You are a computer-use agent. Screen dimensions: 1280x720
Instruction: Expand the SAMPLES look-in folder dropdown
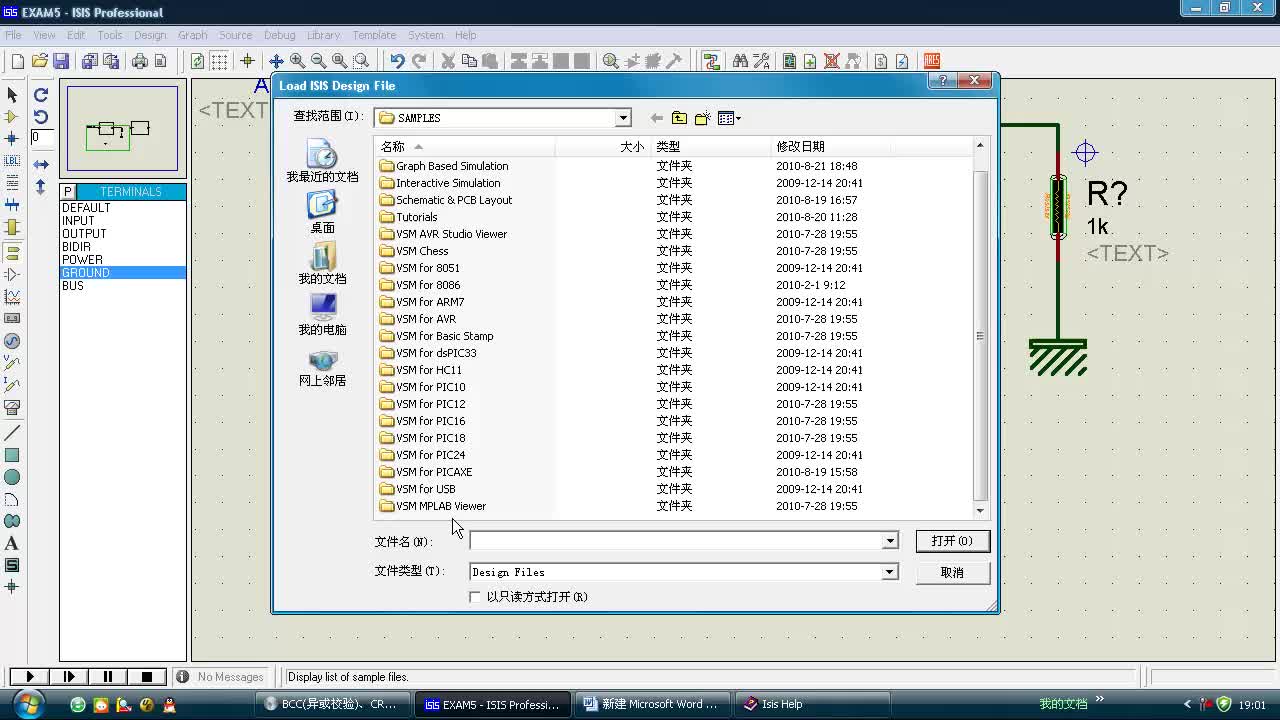tap(622, 118)
